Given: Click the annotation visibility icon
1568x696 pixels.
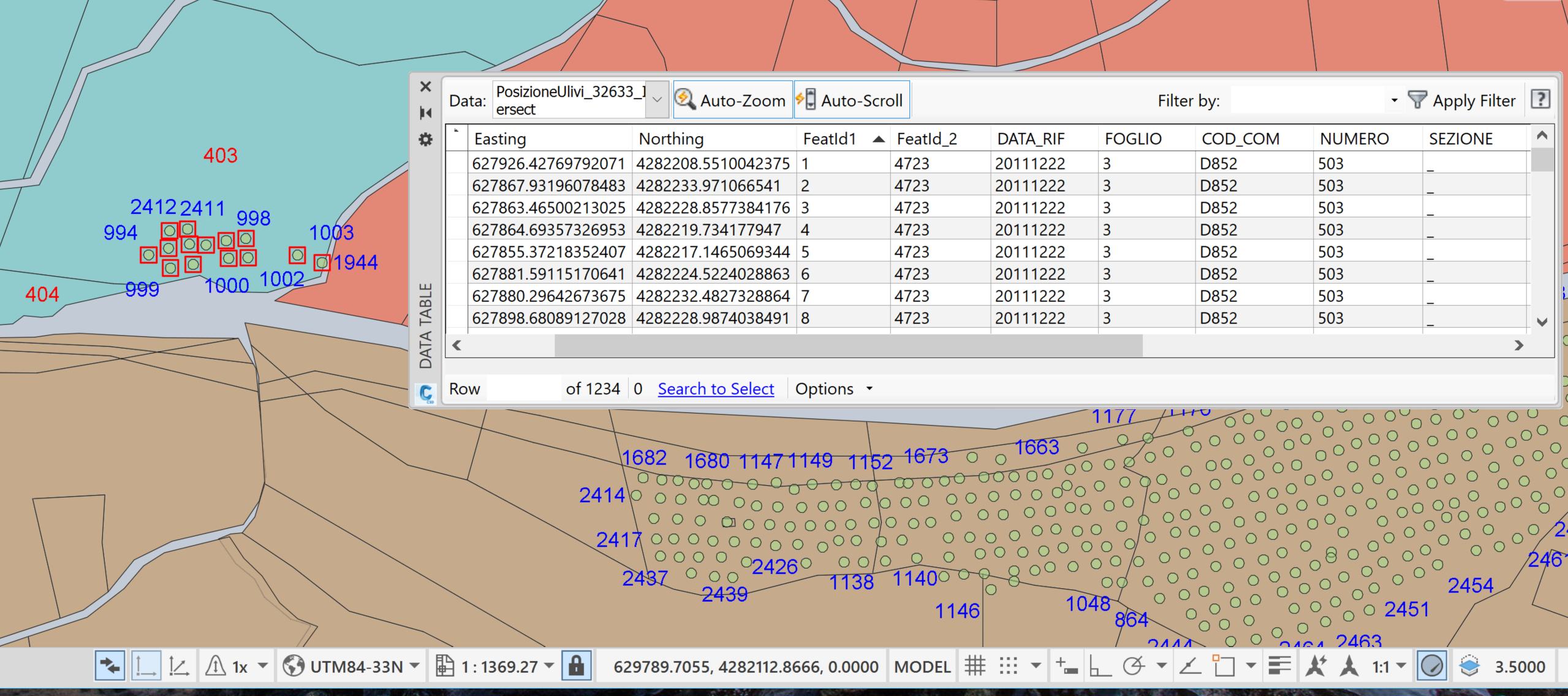Looking at the screenshot, I should click(1316, 666).
